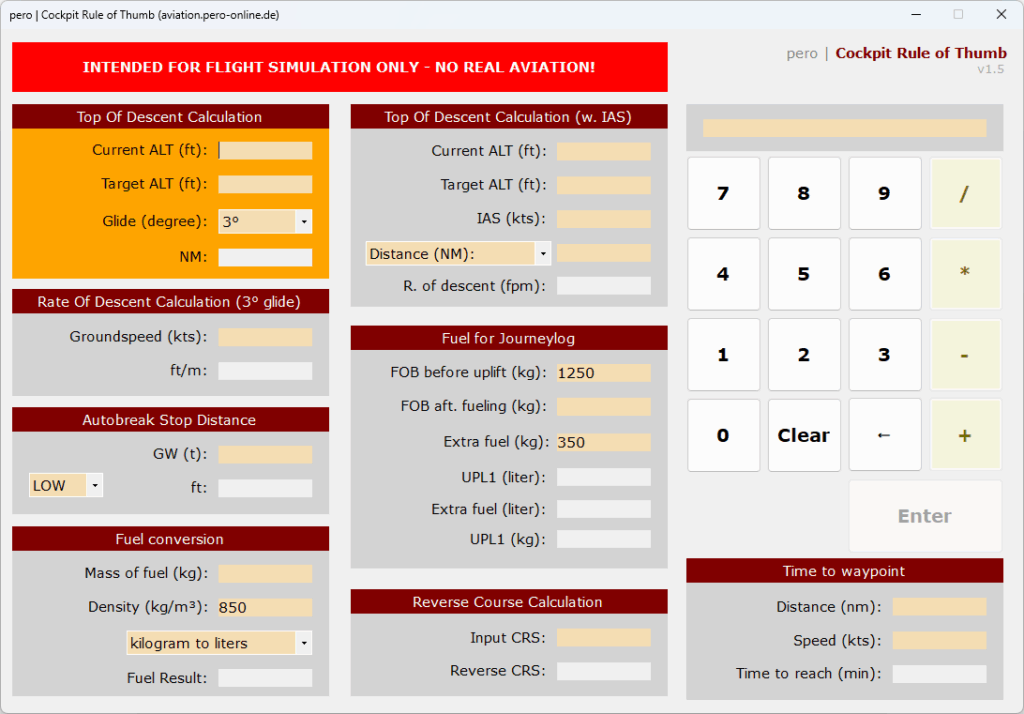
Task: Select the Input CRS field
Action: coord(603,638)
